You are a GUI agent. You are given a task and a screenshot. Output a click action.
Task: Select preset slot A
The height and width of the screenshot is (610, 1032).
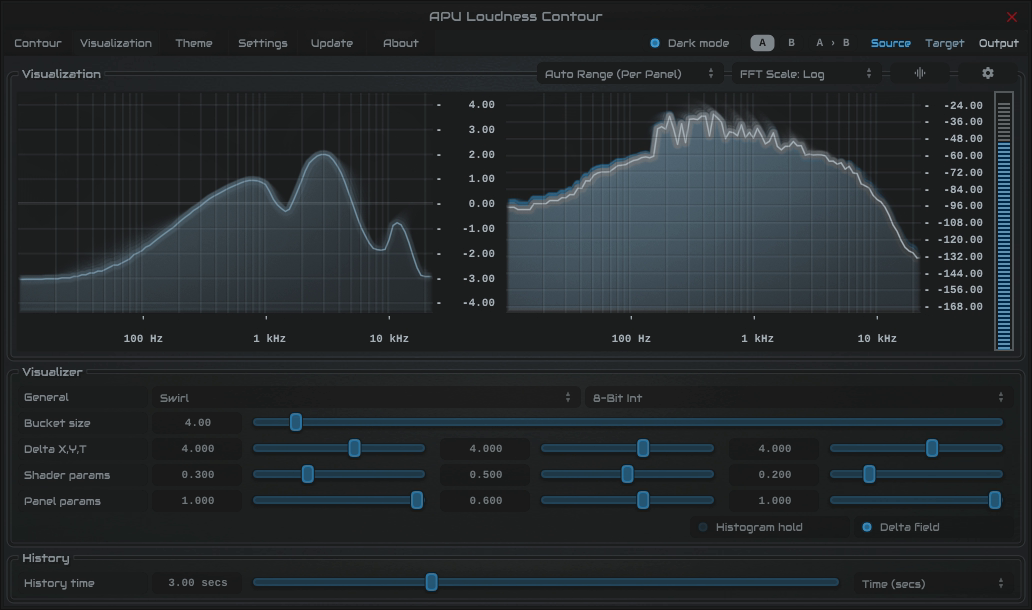tap(762, 43)
